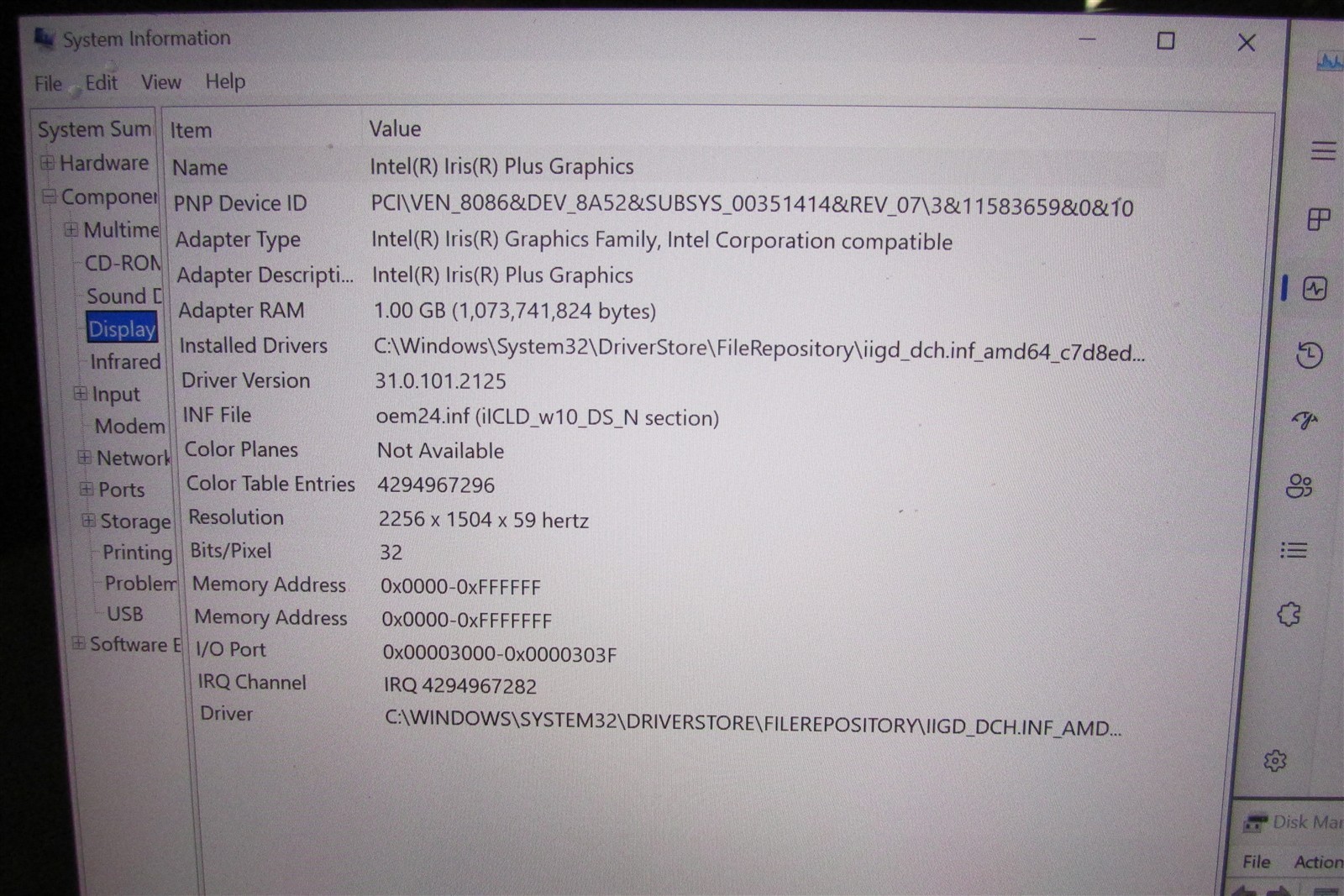Click the 31.0.101.2125 version value

(x=440, y=381)
